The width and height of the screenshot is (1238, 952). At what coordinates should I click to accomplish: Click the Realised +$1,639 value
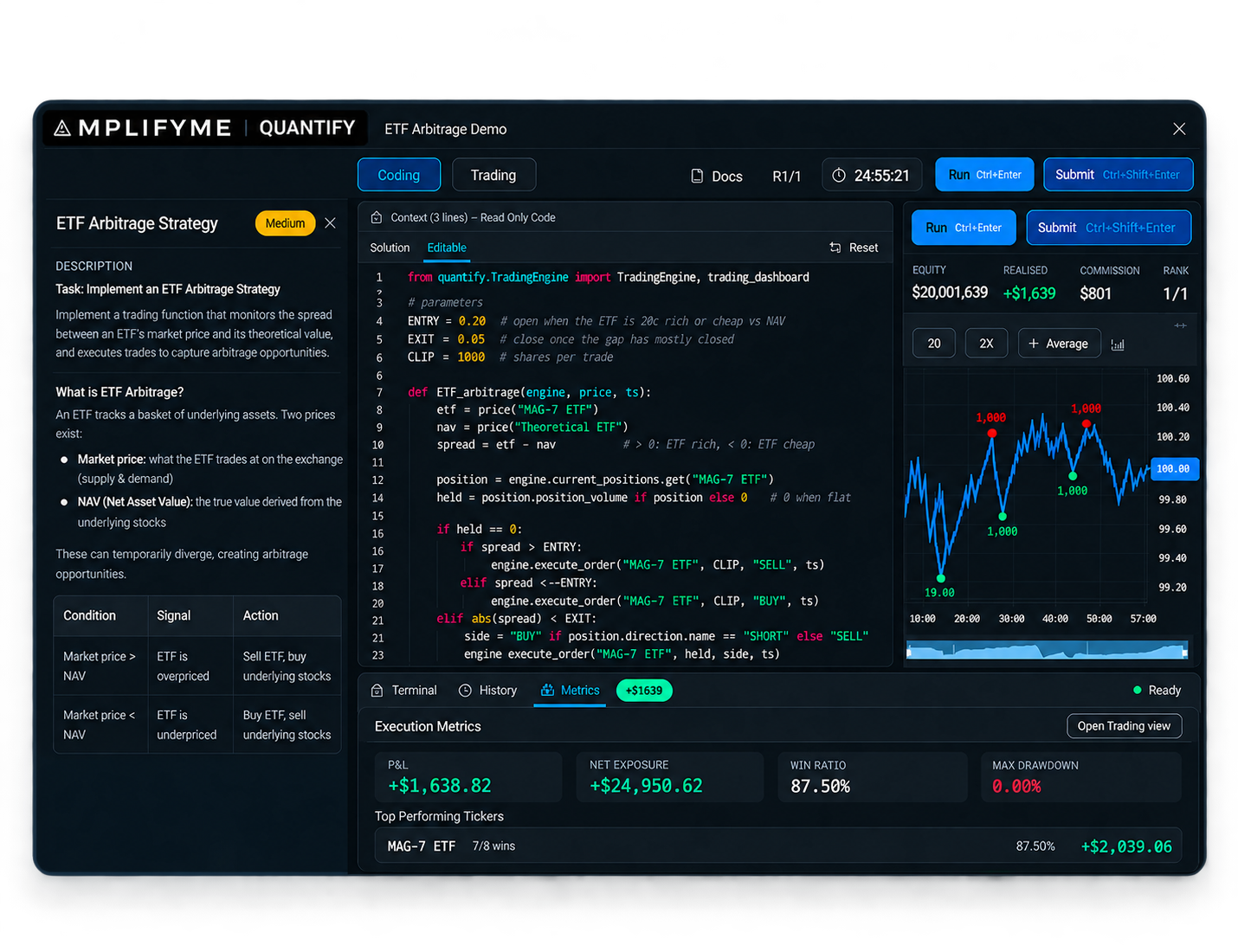(1029, 293)
